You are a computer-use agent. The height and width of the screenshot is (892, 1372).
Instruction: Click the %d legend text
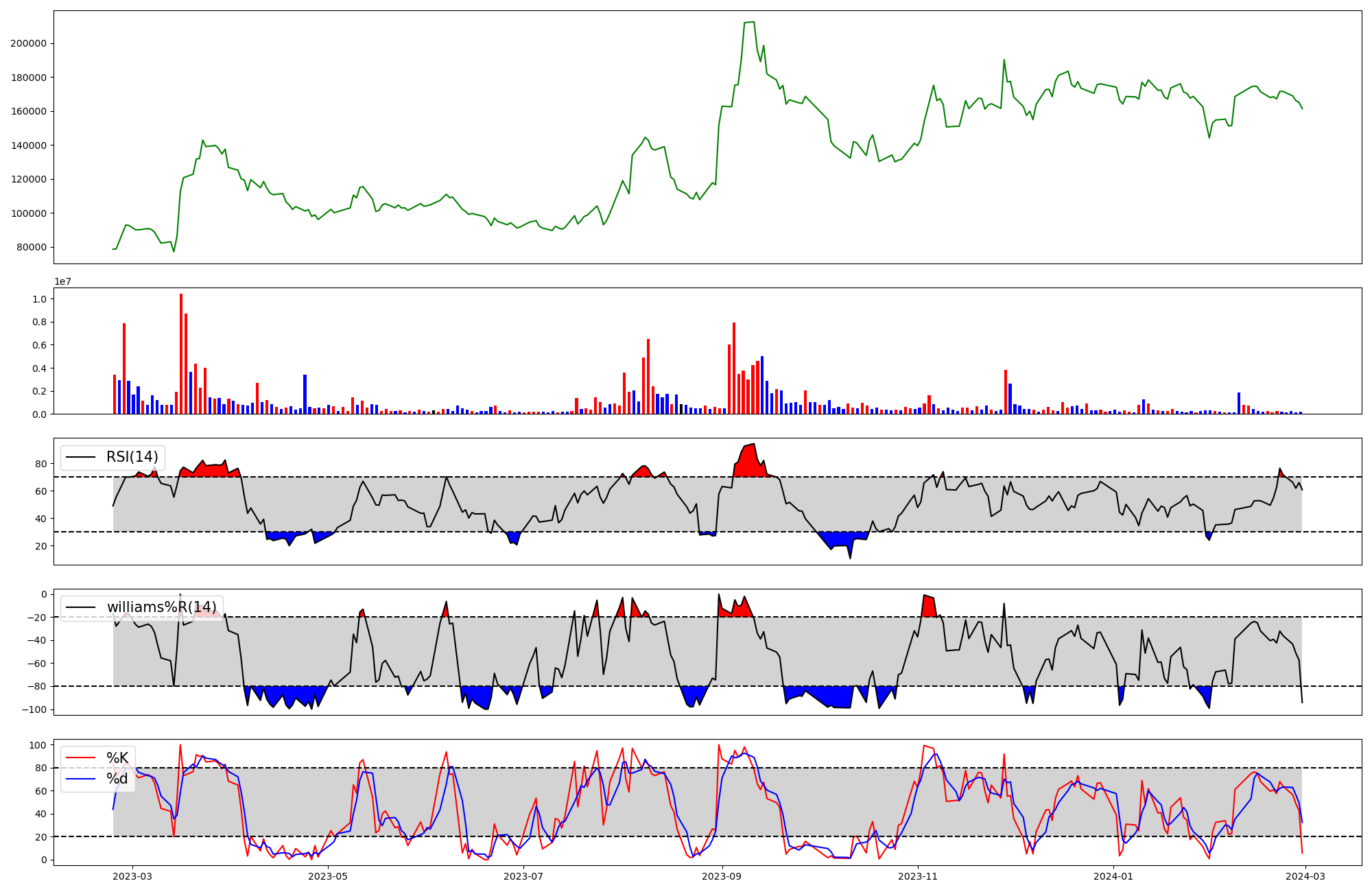(117, 779)
